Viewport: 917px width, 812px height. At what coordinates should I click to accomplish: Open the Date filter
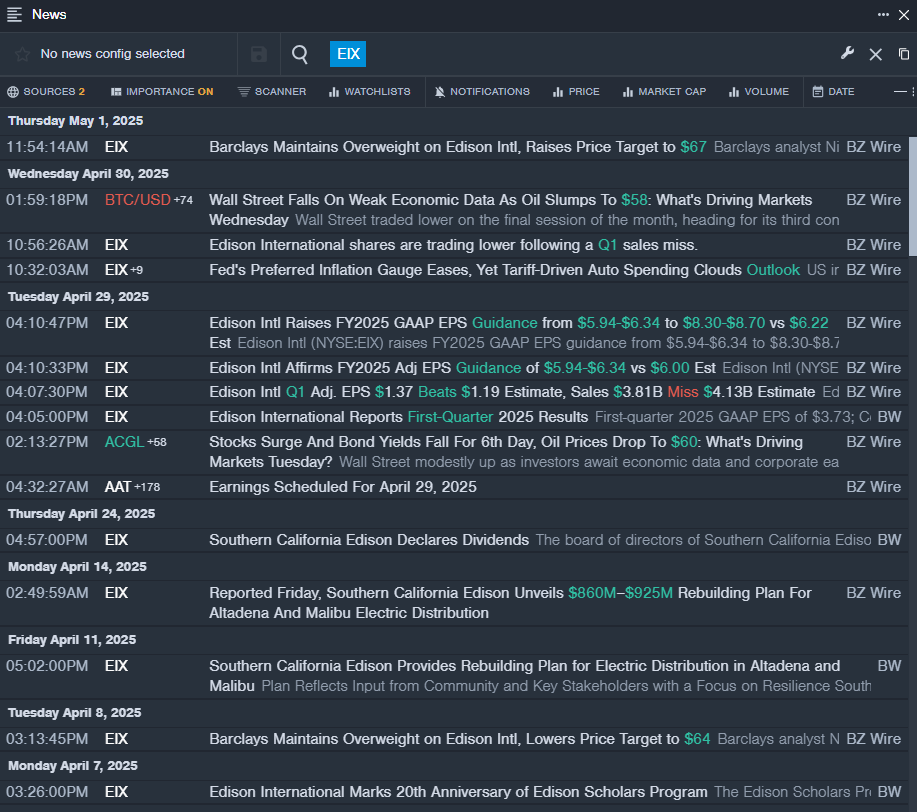point(833,92)
